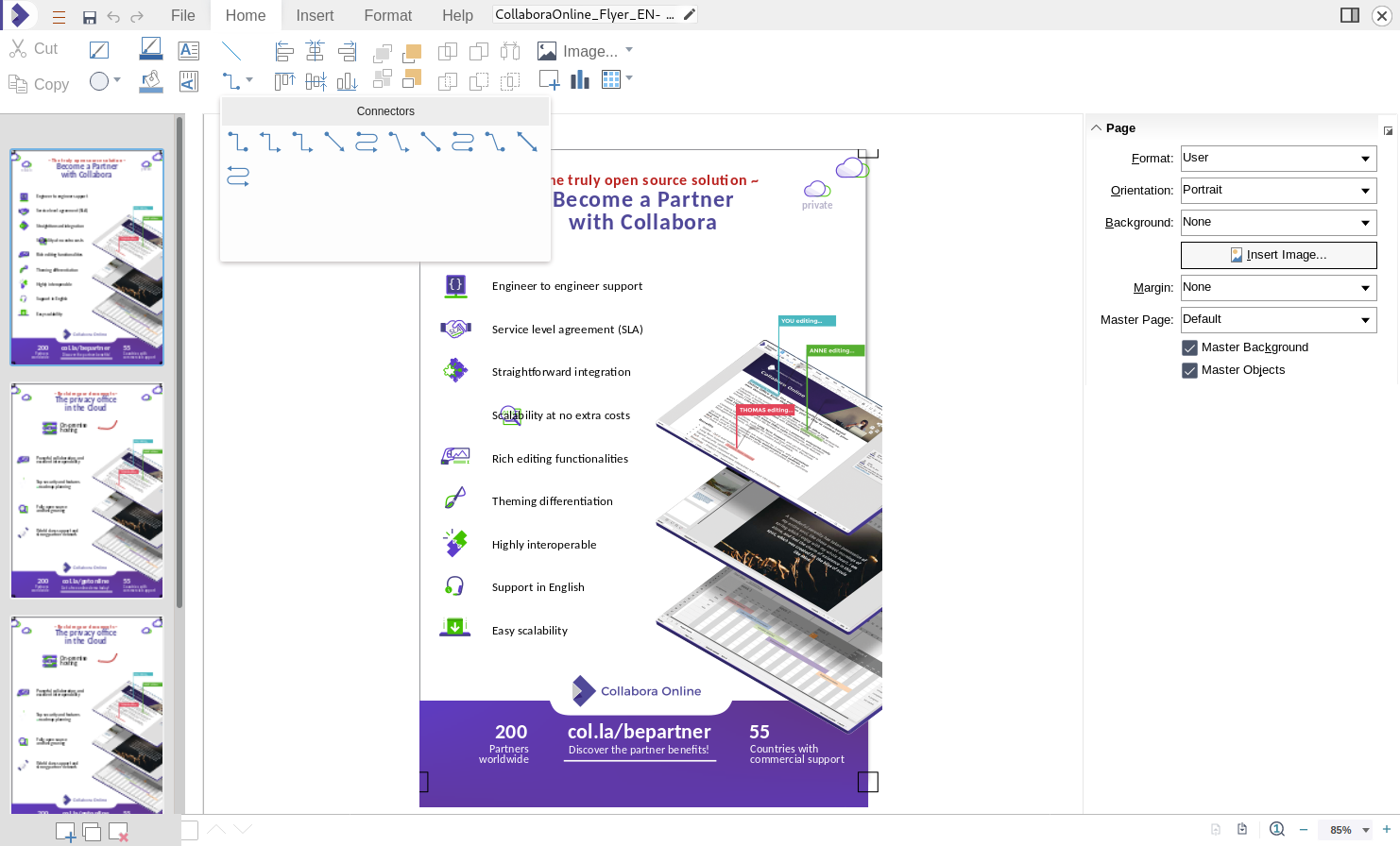Select the first page thumbnail
This screenshot has width=1400, height=846.
(87, 257)
